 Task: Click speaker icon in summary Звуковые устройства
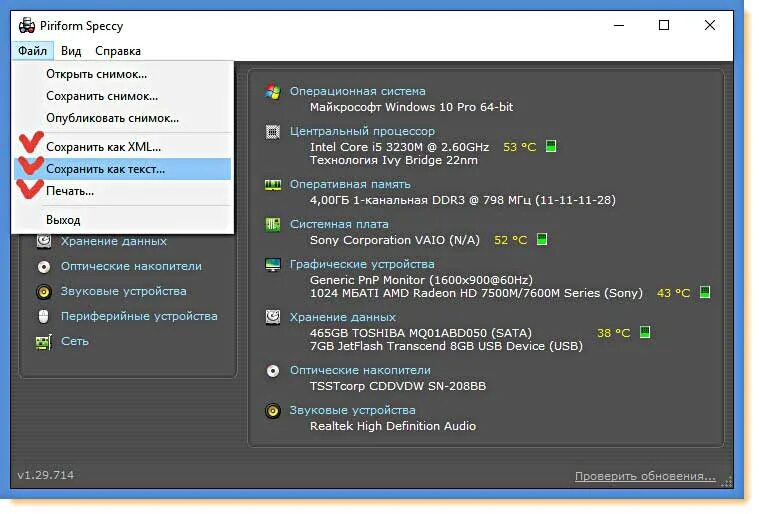[x=273, y=411]
